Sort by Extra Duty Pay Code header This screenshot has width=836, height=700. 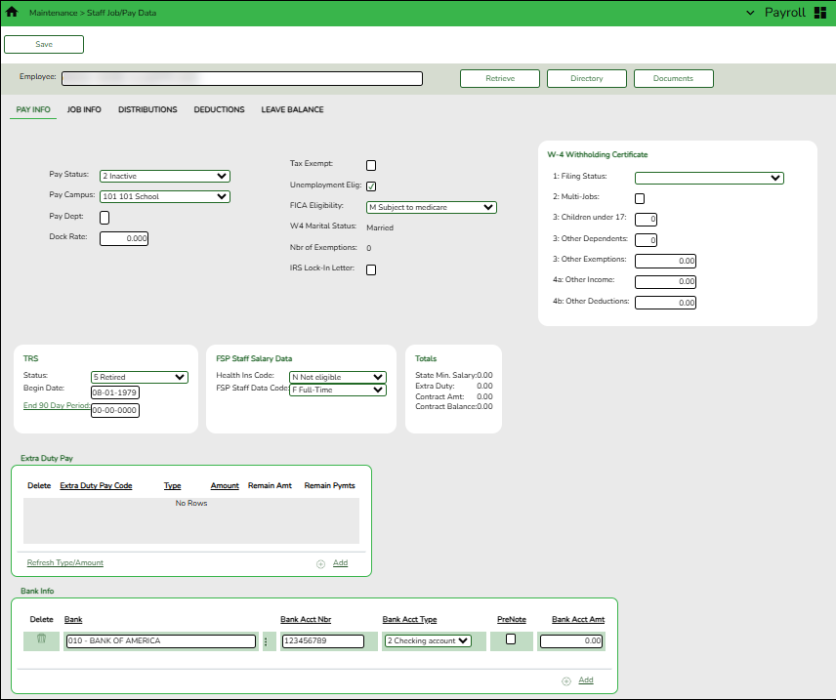point(96,485)
